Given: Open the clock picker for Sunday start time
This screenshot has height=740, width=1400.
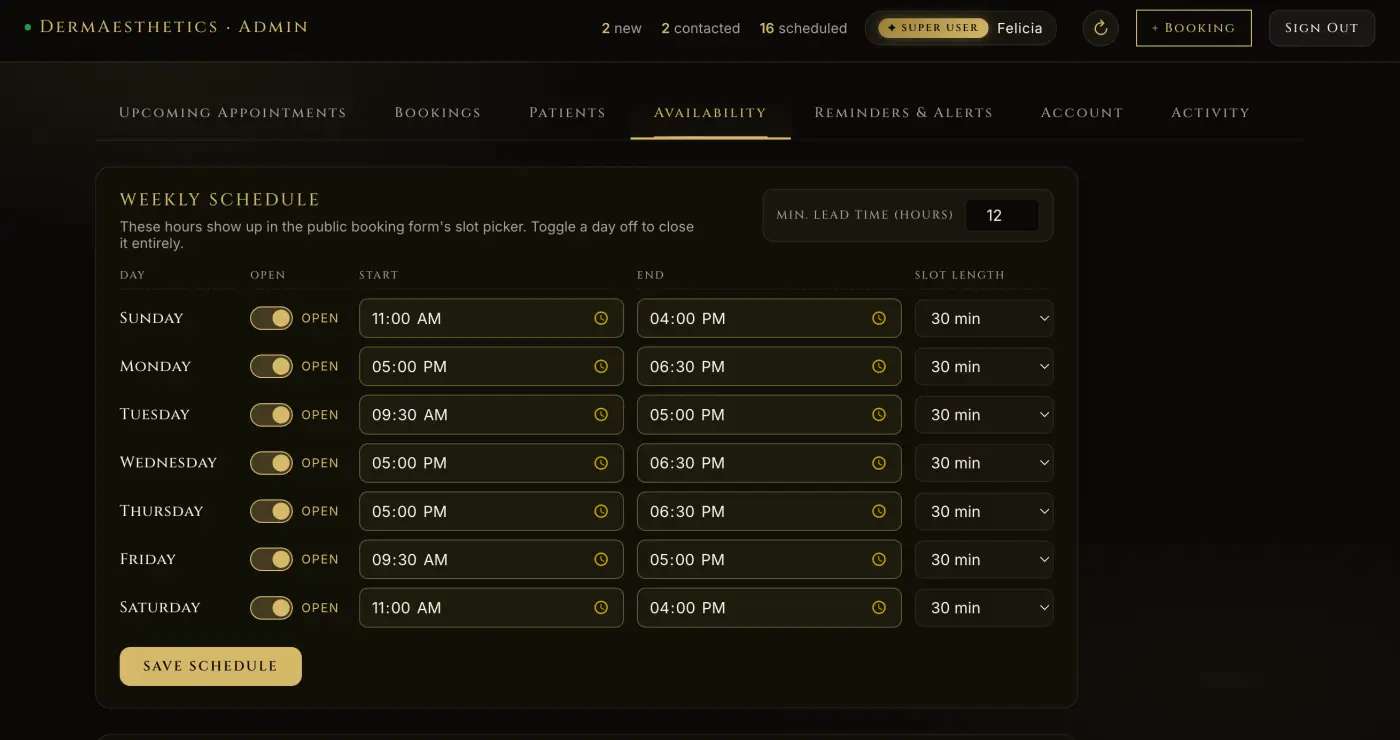Looking at the screenshot, I should pos(601,318).
